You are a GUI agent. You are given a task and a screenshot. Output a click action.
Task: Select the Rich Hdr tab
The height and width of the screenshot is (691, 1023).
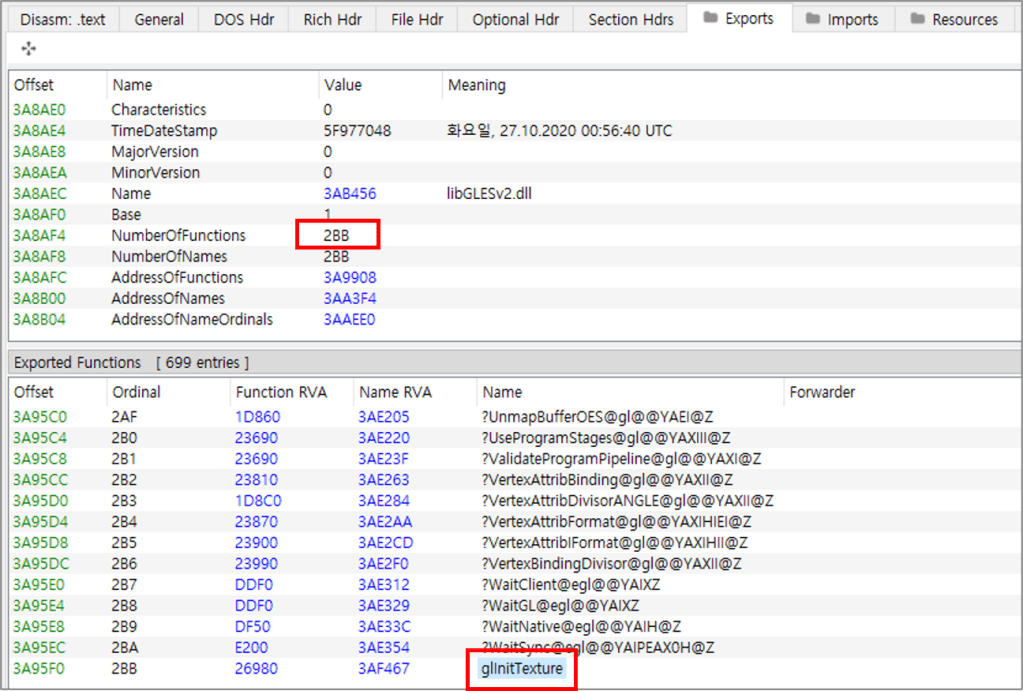coord(332,19)
